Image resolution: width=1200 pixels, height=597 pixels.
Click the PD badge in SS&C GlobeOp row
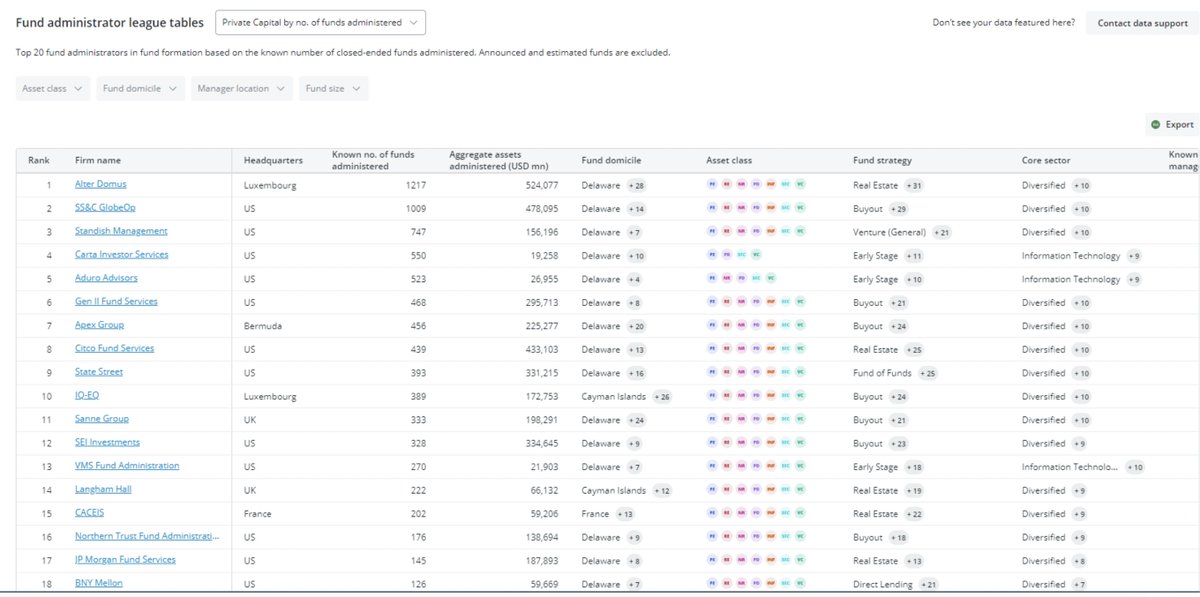click(x=756, y=208)
